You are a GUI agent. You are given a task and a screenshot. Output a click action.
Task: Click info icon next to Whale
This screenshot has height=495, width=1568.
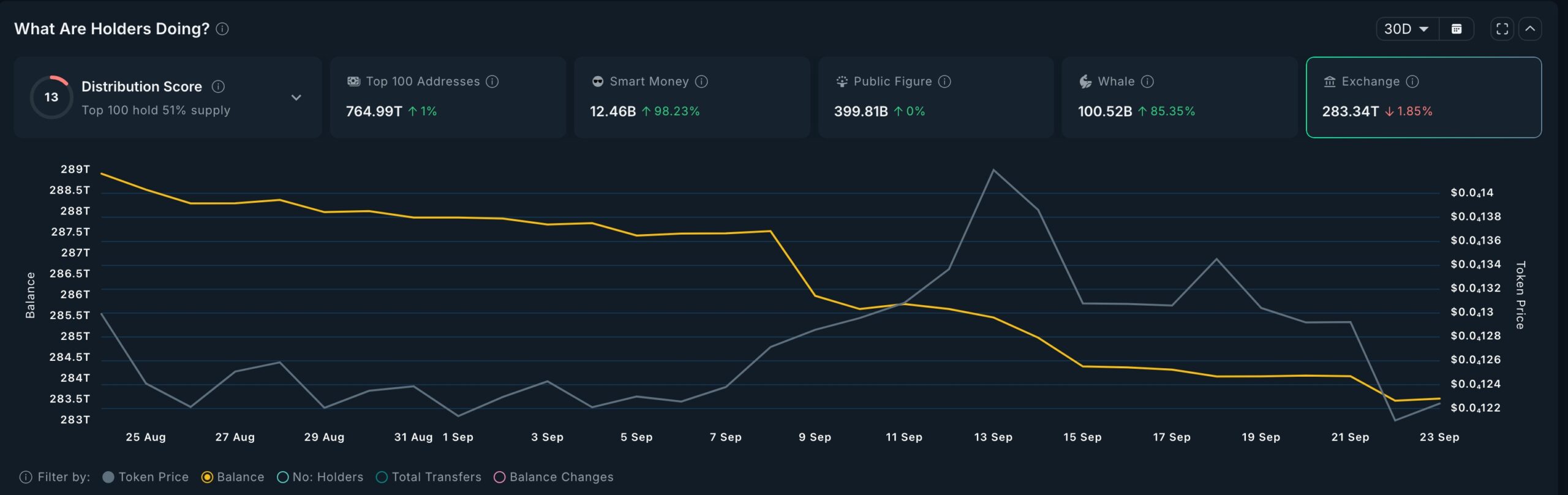pos(1148,81)
